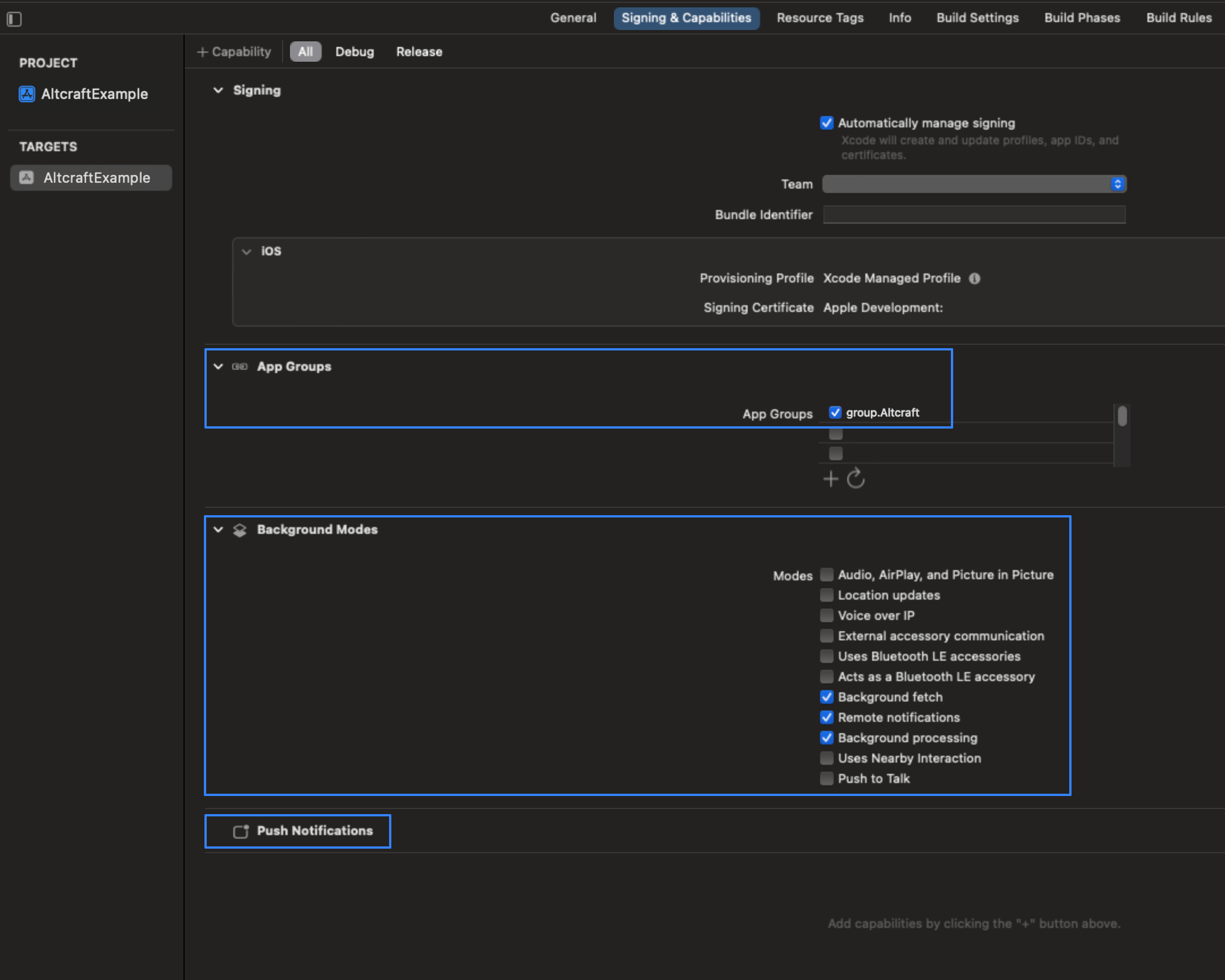Click the Background Modes layers icon
1225x980 pixels.
tap(240, 529)
